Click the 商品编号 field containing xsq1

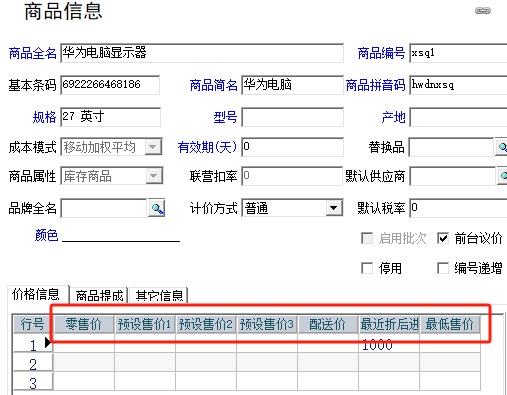(458, 53)
